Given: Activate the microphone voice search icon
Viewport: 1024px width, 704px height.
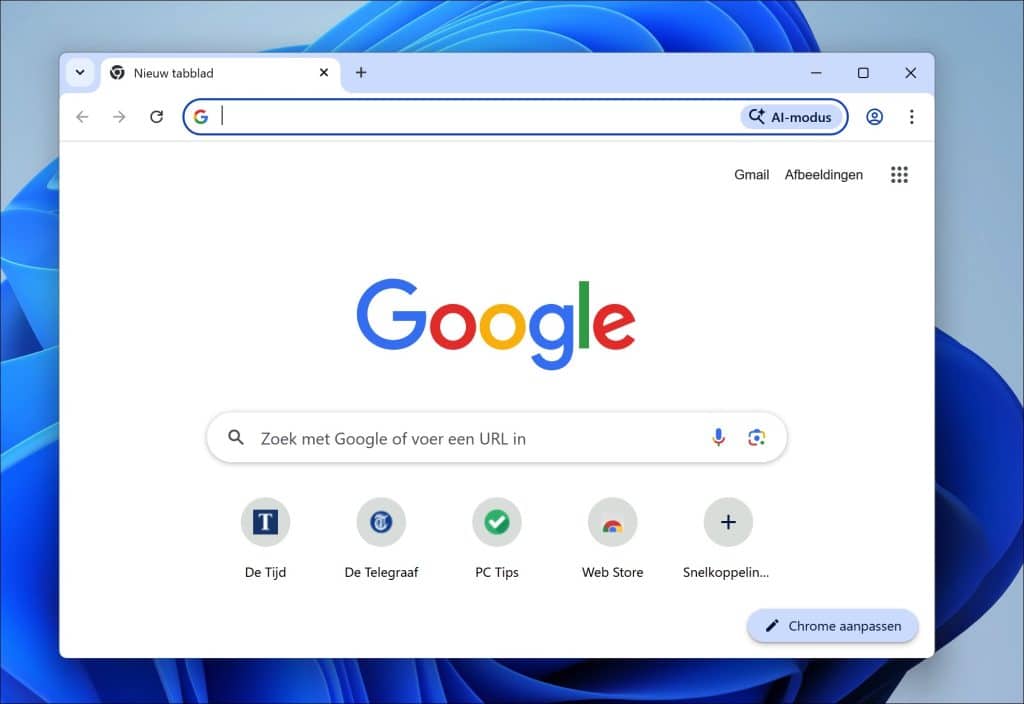Looking at the screenshot, I should (718, 437).
